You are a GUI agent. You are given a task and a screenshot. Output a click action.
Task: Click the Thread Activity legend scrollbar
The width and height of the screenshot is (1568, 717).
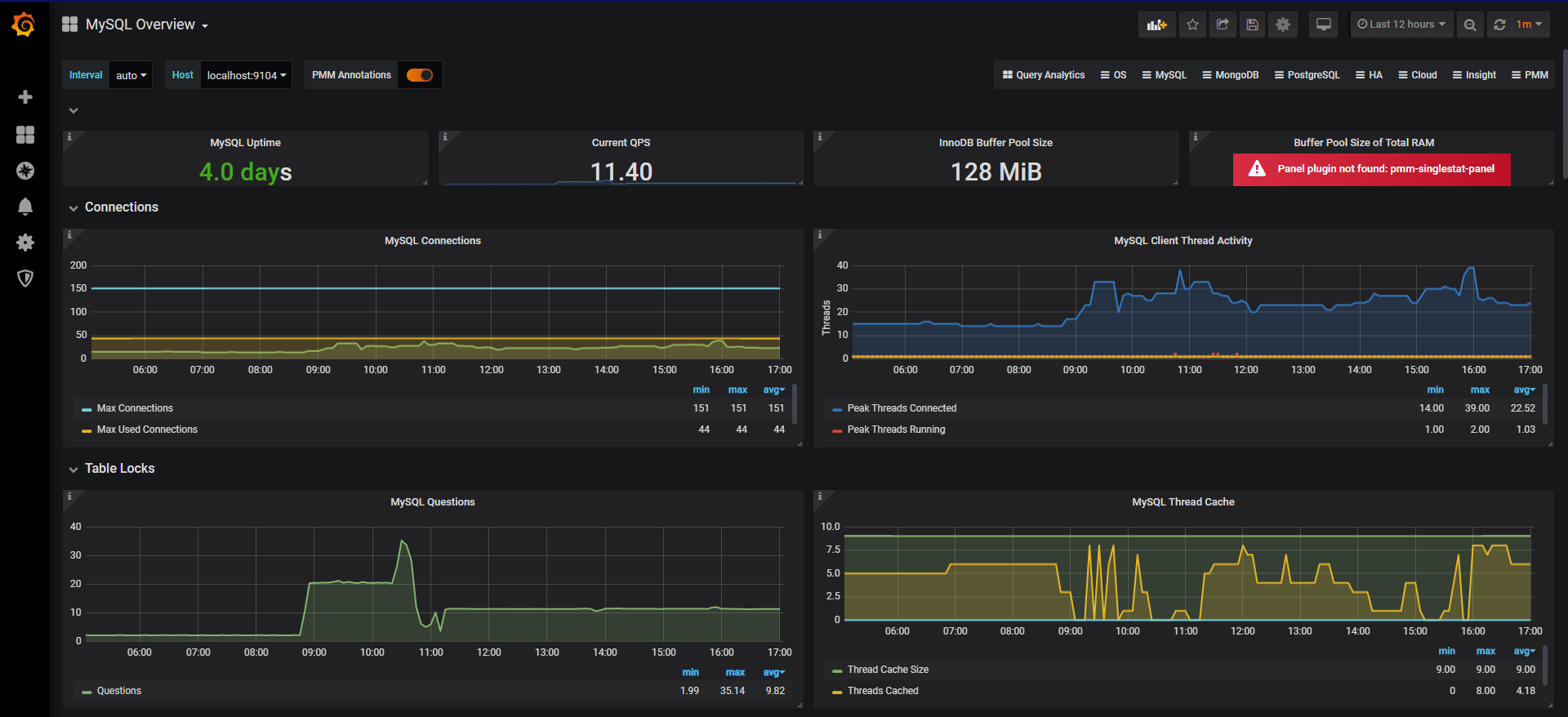(1545, 404)
